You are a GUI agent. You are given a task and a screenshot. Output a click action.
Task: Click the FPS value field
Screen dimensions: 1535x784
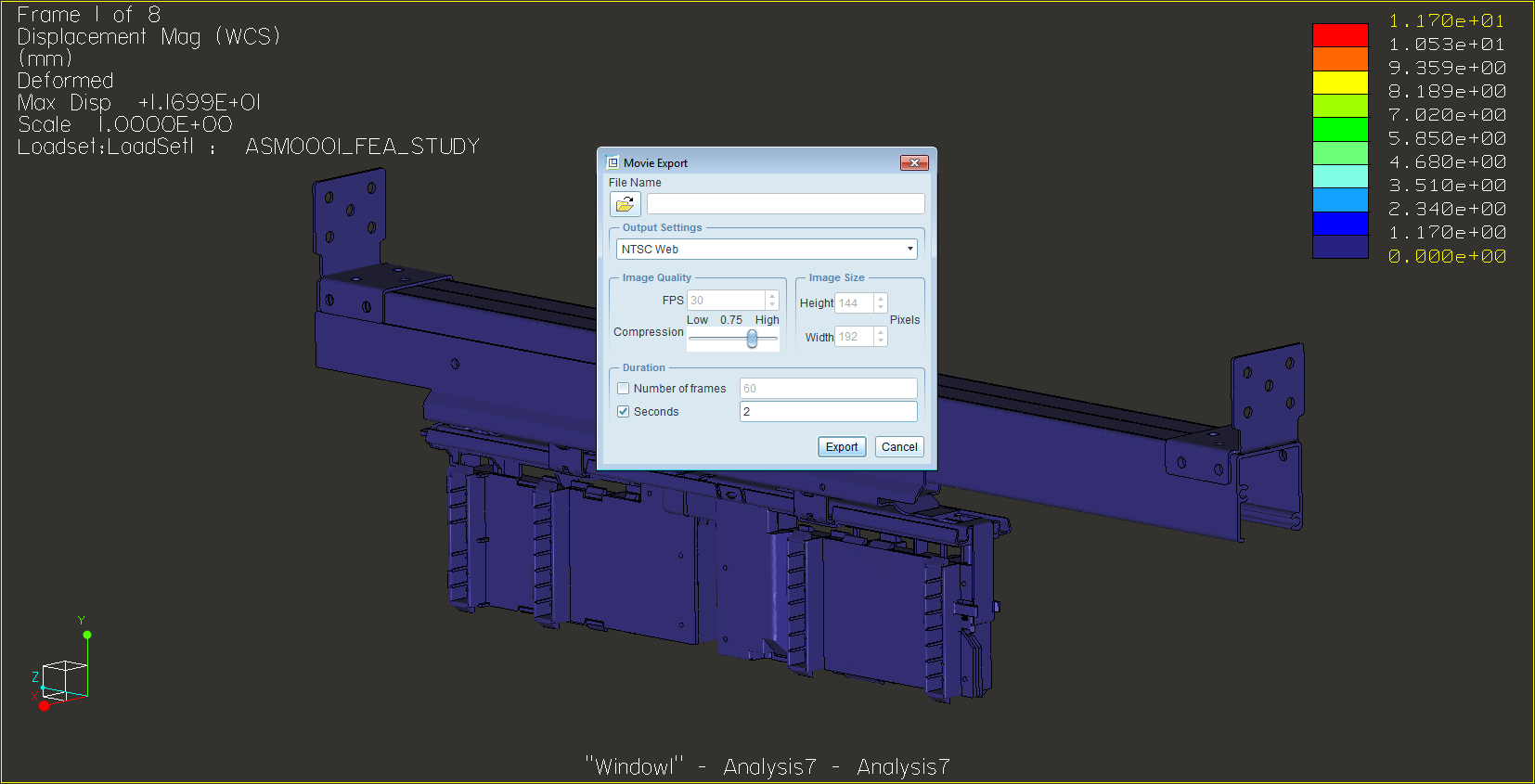[726, 301]
